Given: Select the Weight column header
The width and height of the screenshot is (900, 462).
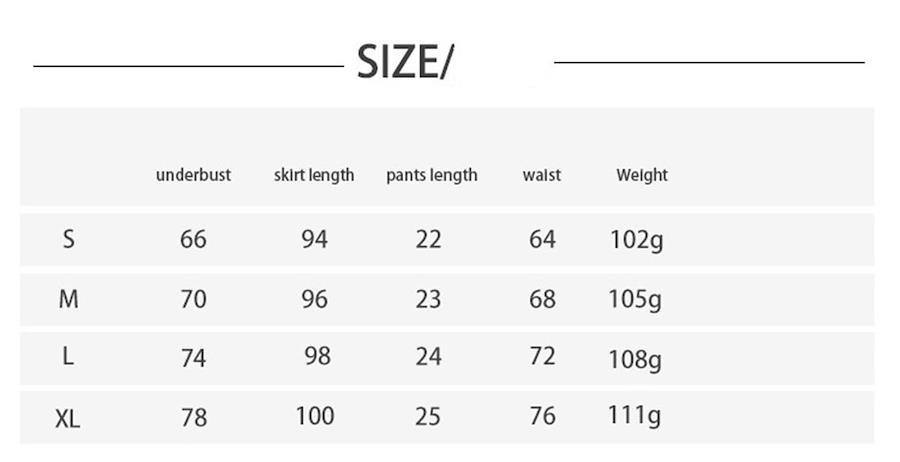Looking at the screenshot, I should point(642,175).
